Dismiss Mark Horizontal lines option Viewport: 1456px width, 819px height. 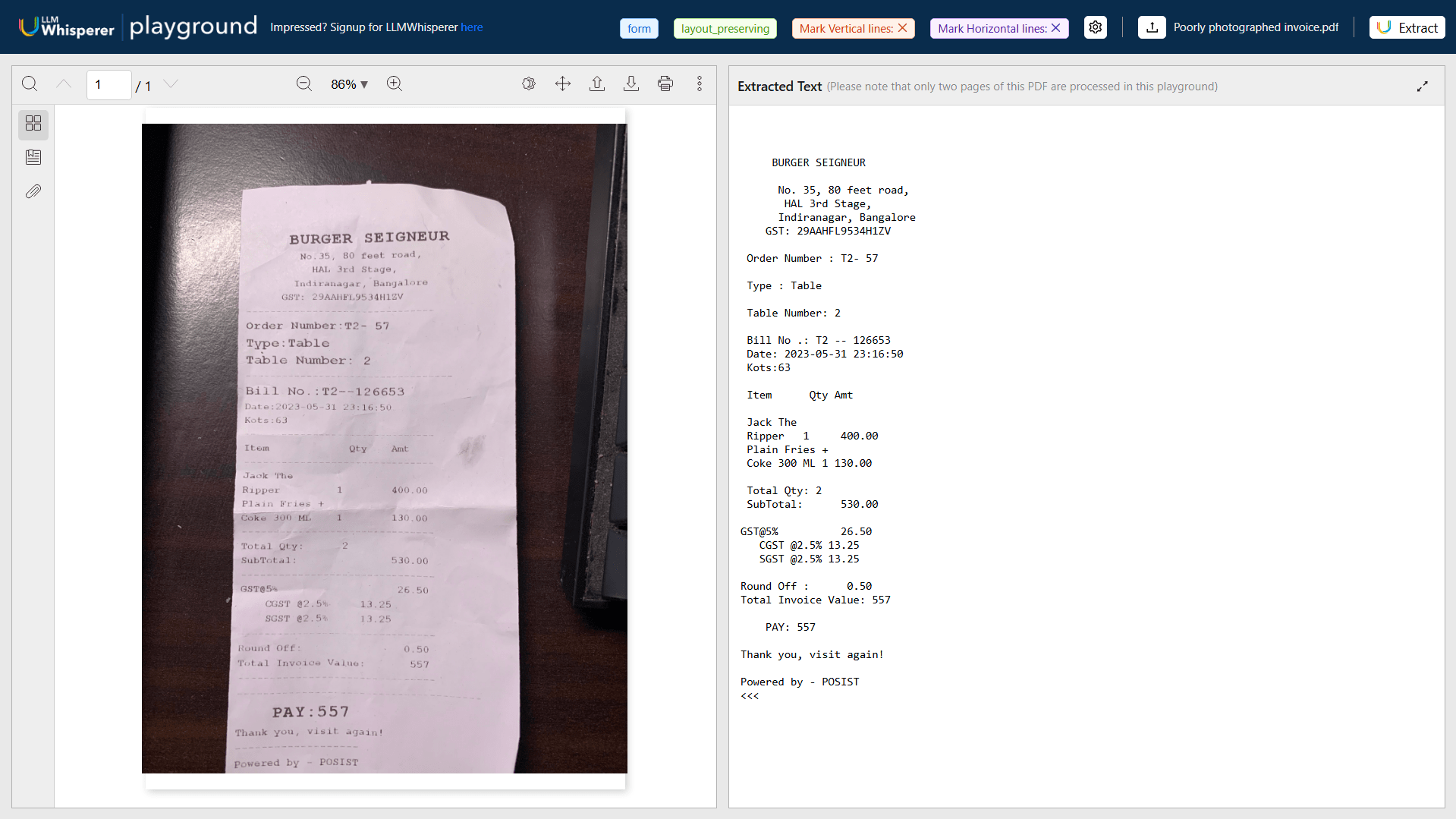point(1055,27)
